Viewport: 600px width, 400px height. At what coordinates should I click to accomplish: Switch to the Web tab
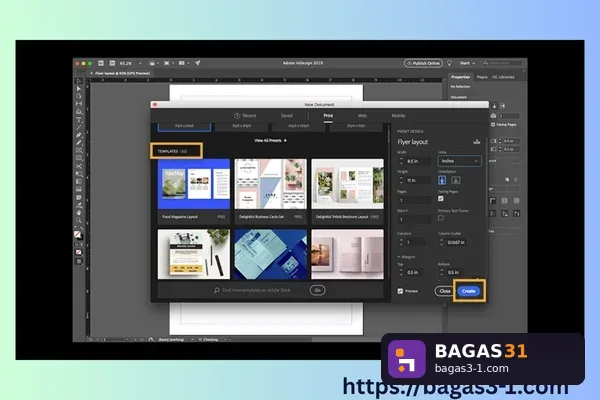[362, 116]
